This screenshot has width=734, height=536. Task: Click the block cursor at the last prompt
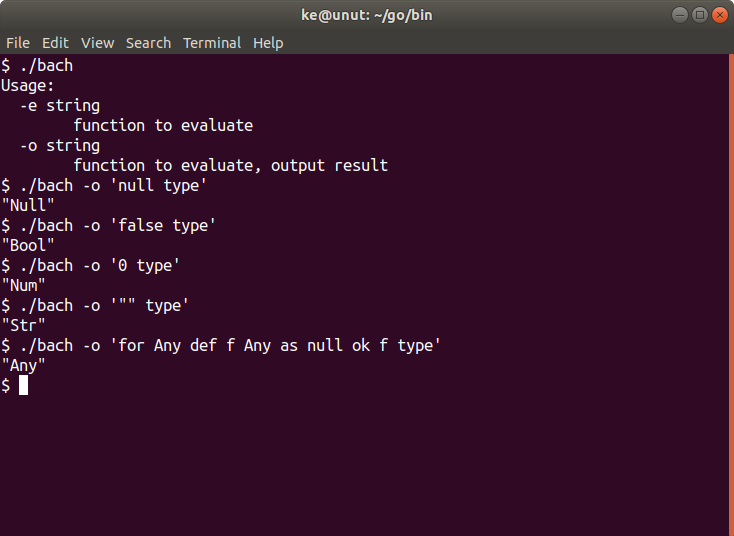coord(23,385)
